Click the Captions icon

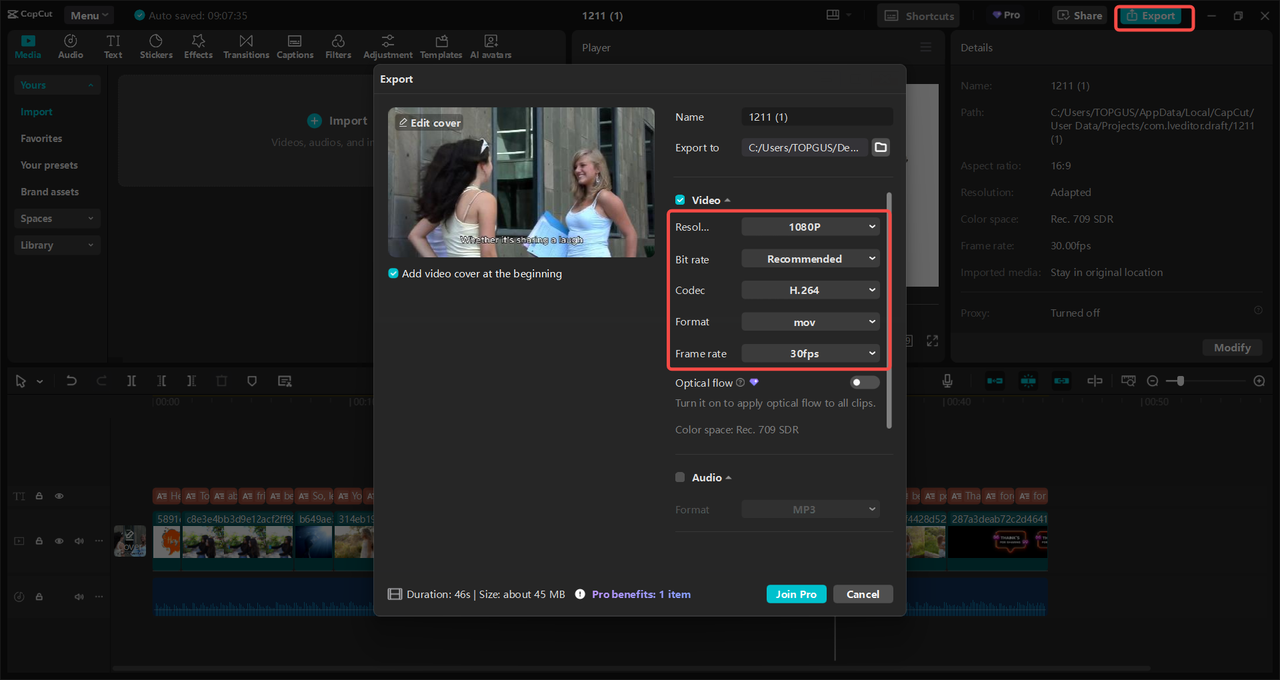click(295, 41)
